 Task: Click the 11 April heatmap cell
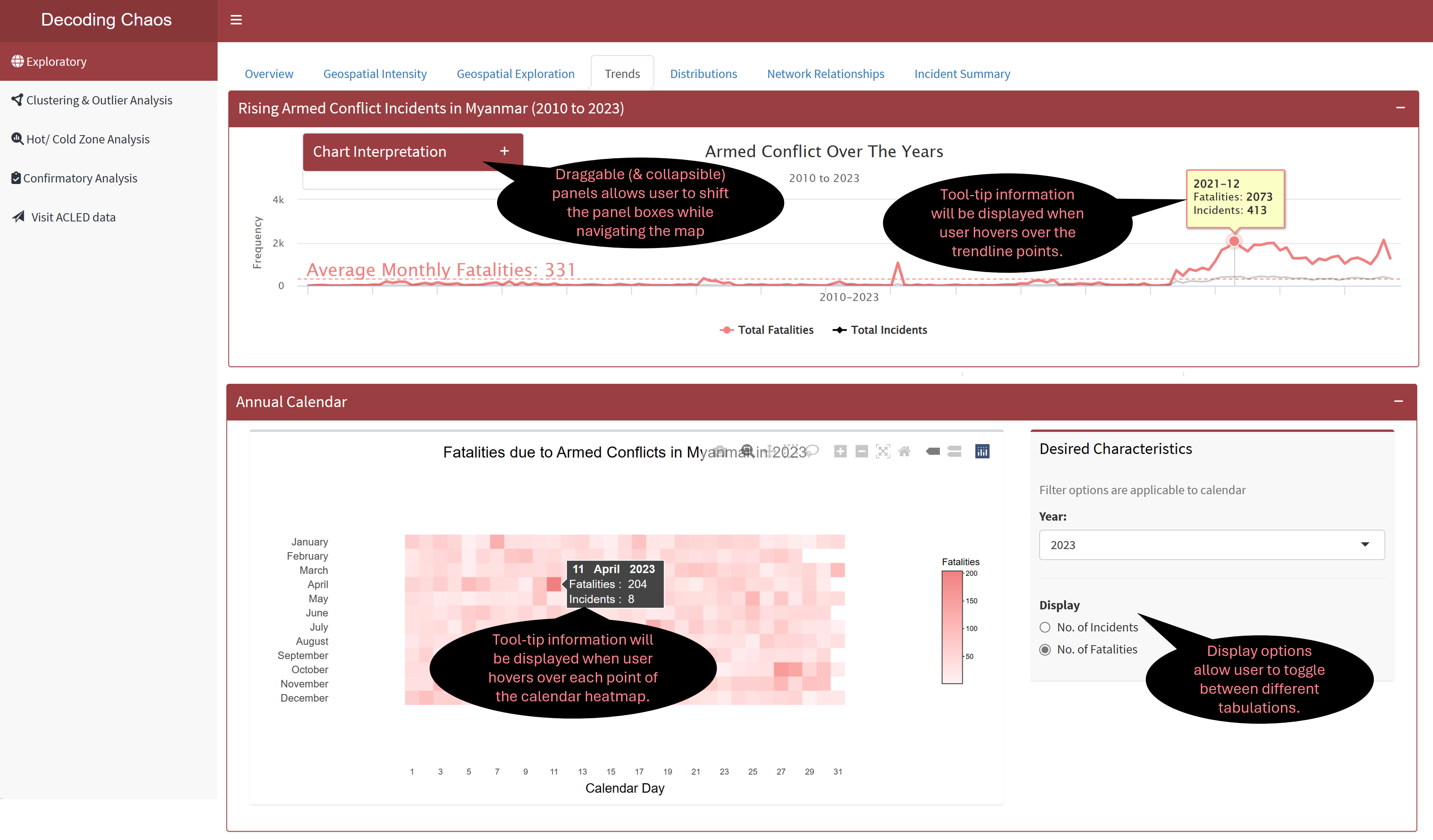[x=553, y=584]
